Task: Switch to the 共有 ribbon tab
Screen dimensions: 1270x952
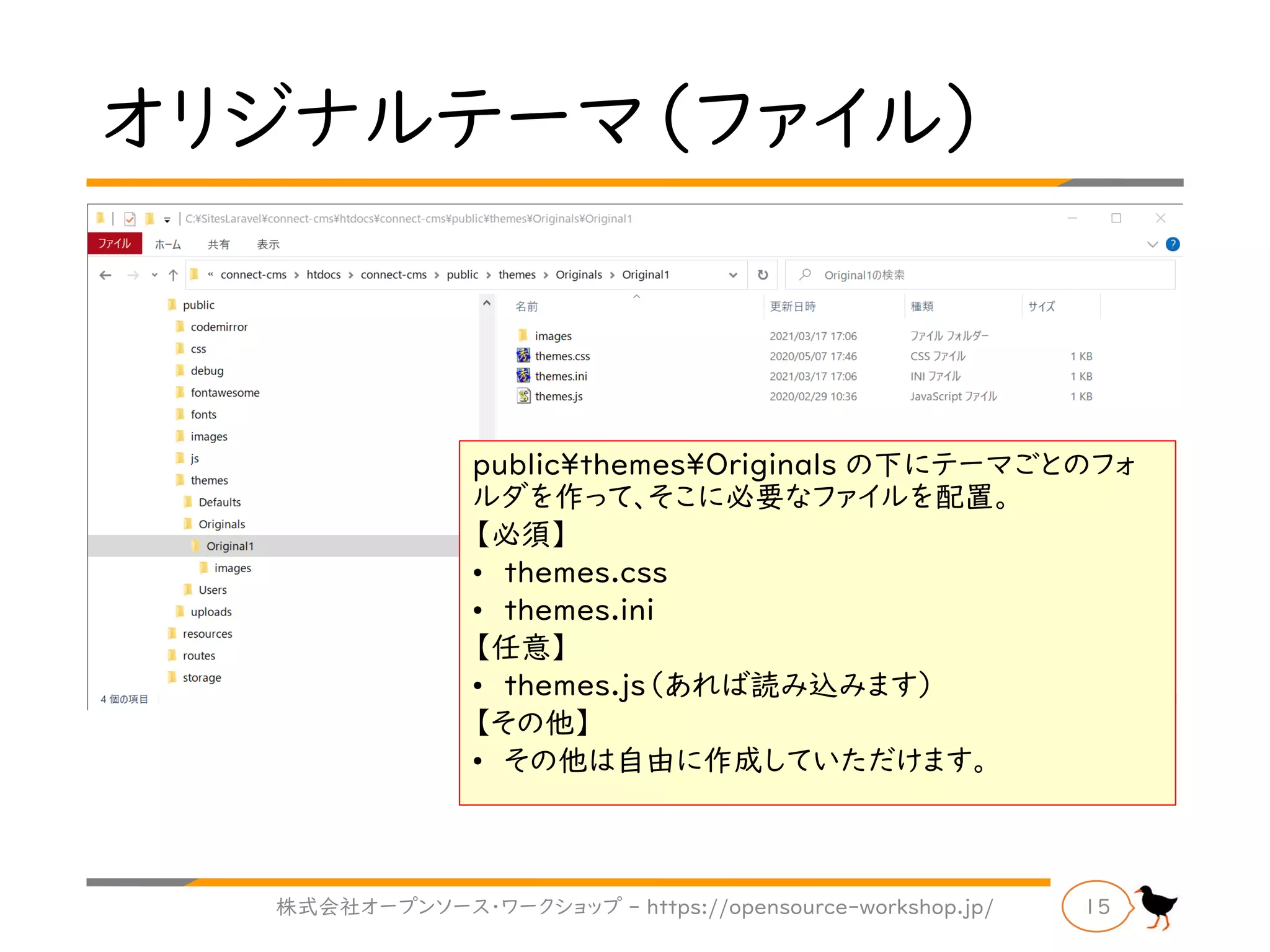Action: point(218,244)
